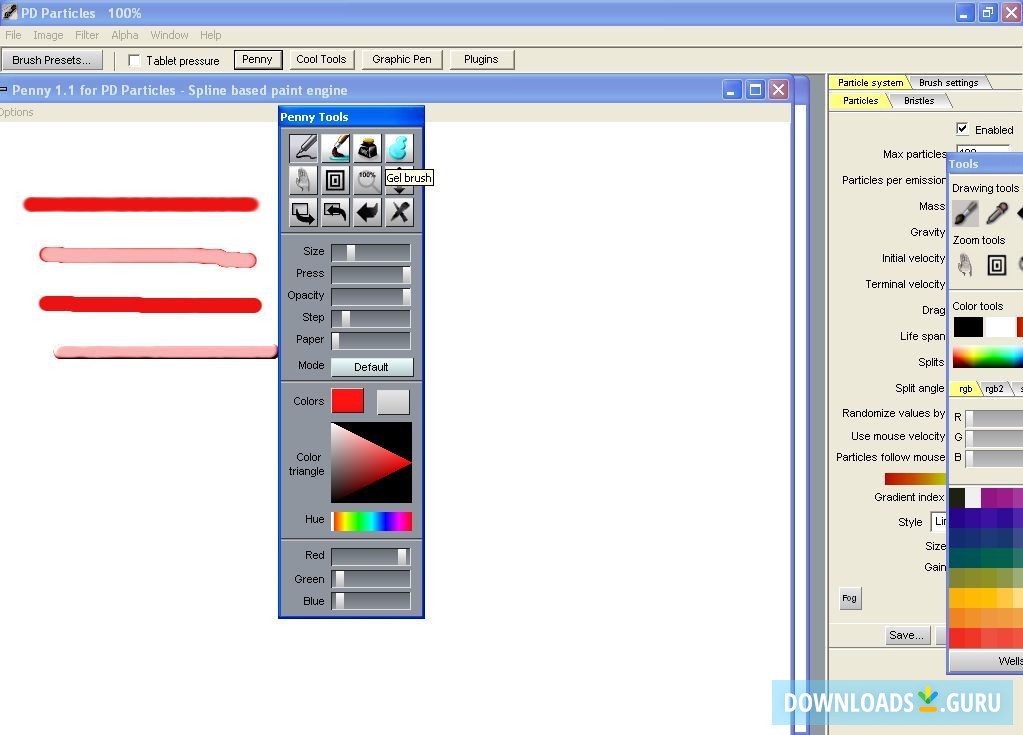Screen dimensions: 1023x735
Task: Select the cyan Gel brush tool
Action: tap(399, 148)
